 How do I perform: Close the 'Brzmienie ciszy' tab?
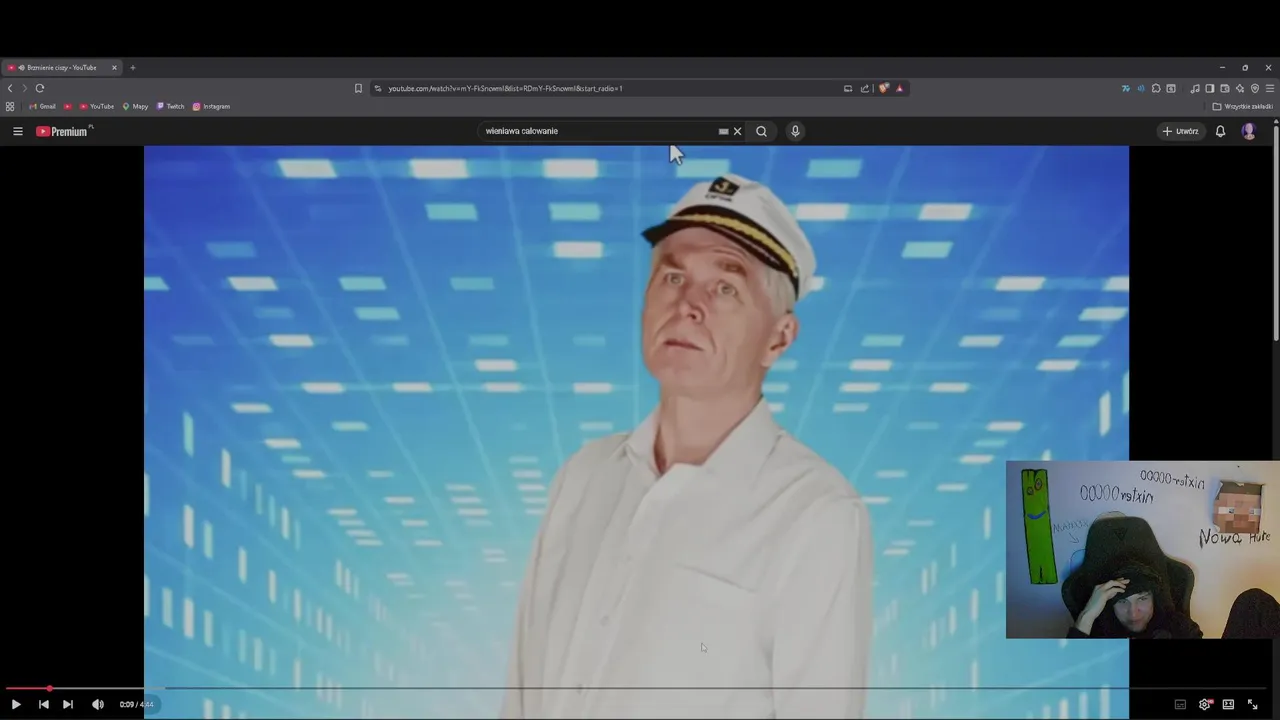click(x=114, y=68)
